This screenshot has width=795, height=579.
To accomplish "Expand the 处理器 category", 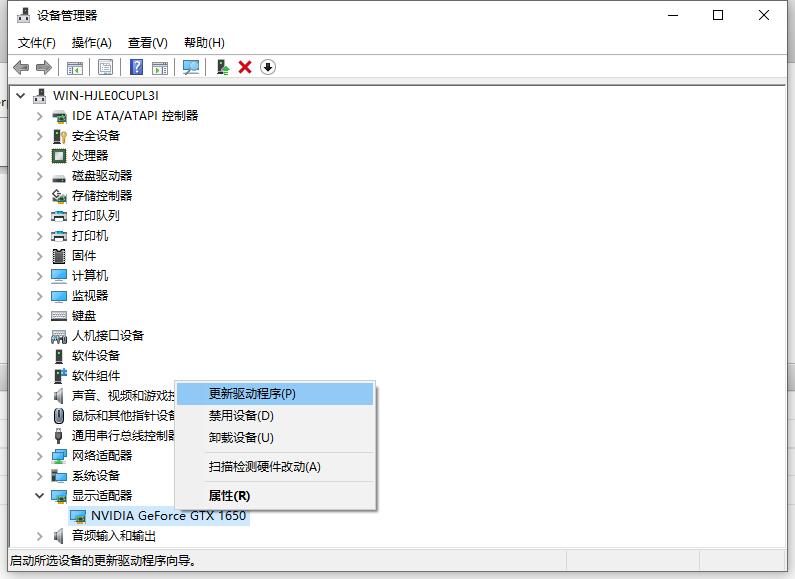I will tap(40, 156).
